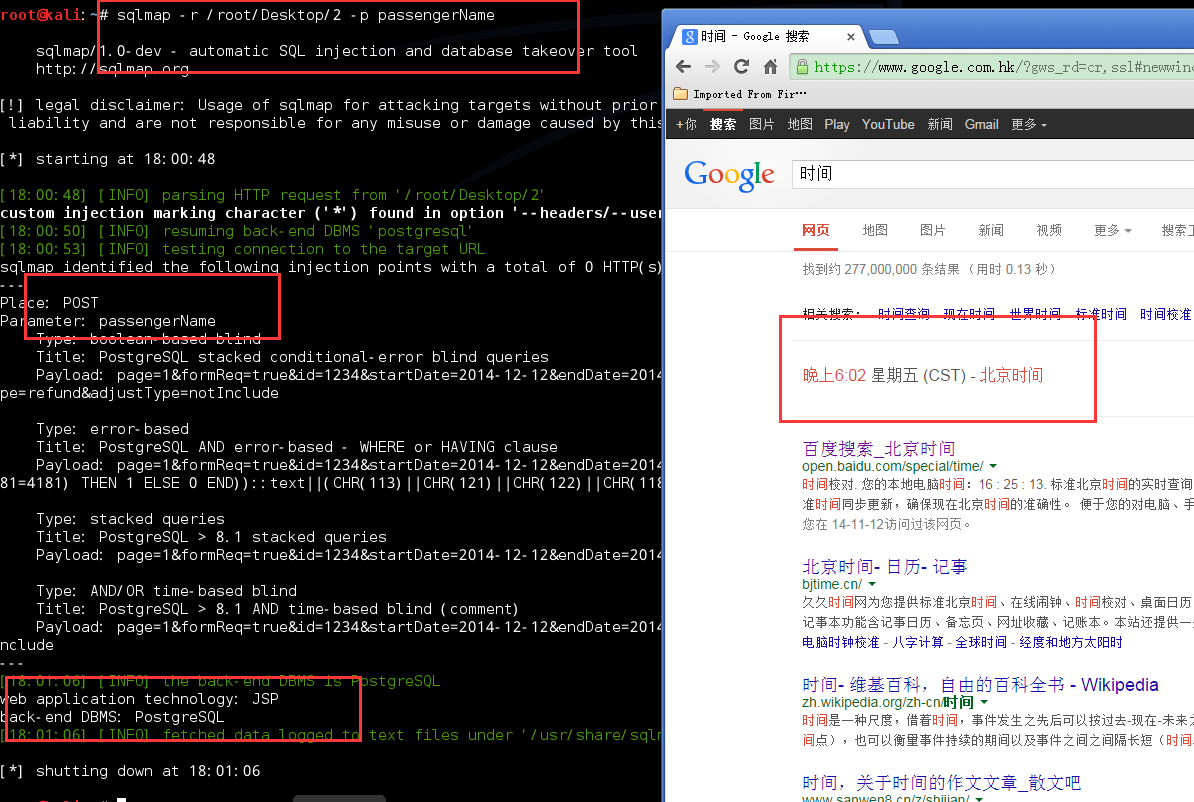Open the 电脑时钟校准 sitelink
Image resolution: width=1194 pixels, height=802 pixels.
[840, 642]
